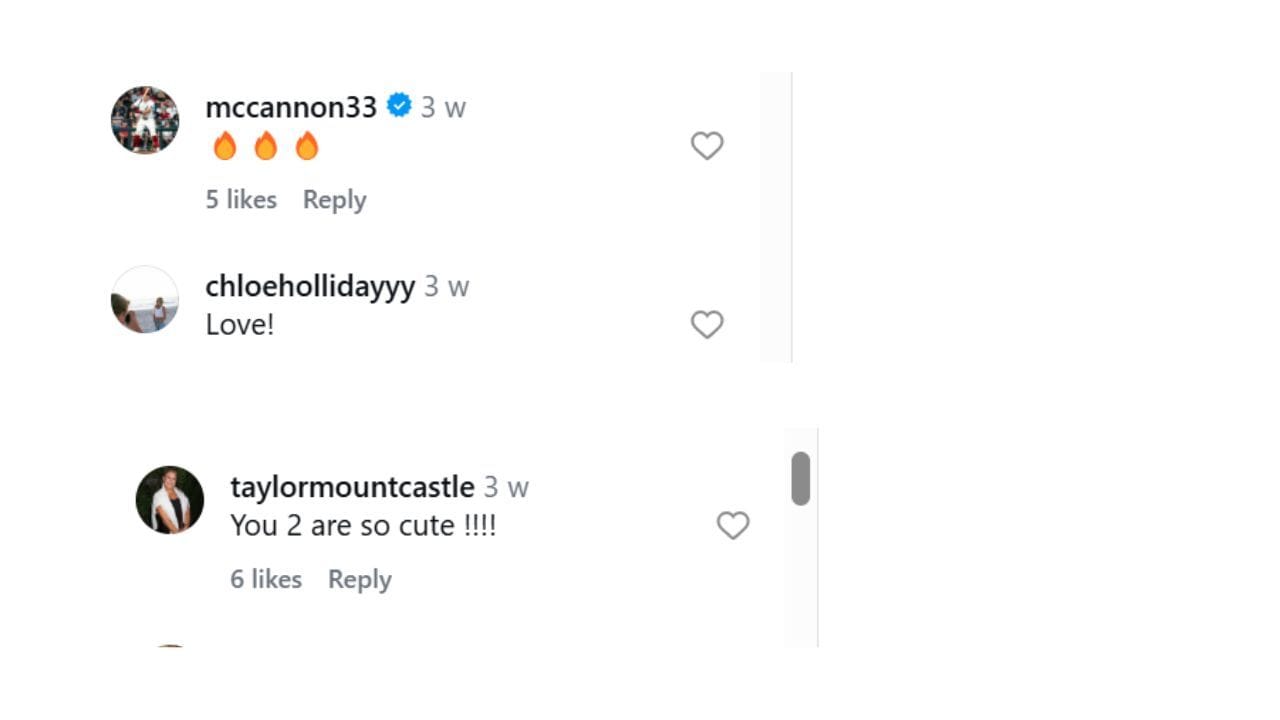View 5 likes on mccannon33's comment

click(x=241, y=199)
